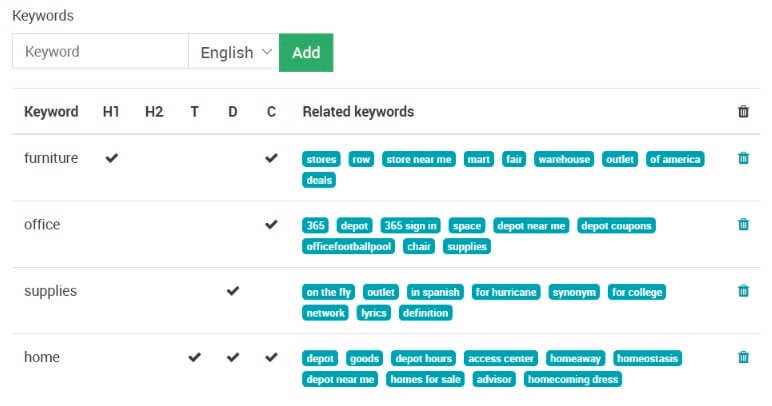Image resolution: width=772 pixels, height=406 pixels.
Task: Delete the home keyword row
Action: pyautogui.click(x=743, y=357)
